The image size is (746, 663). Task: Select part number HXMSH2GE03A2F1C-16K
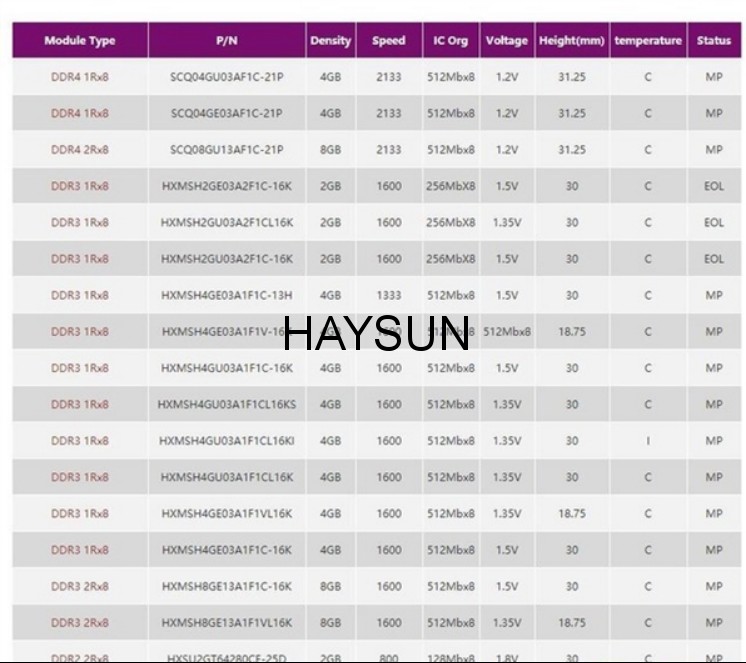point(227,186)
